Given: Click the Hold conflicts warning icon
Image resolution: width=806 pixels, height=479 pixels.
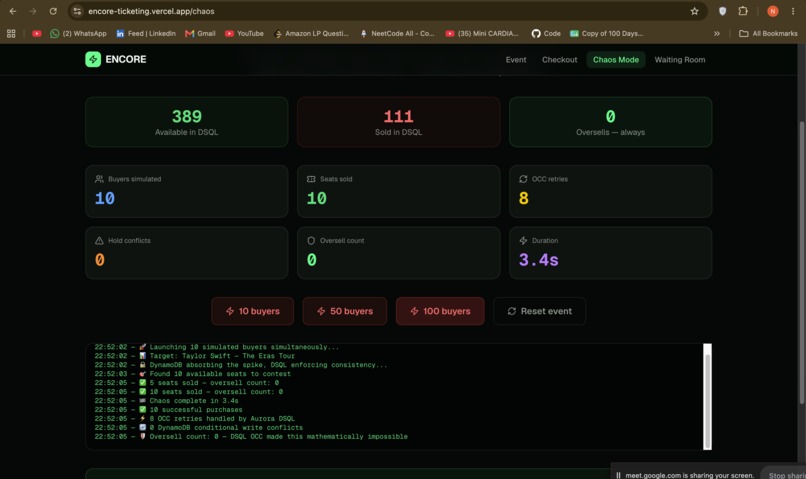Looking at the screenshot, I should (x=99, y=241).
